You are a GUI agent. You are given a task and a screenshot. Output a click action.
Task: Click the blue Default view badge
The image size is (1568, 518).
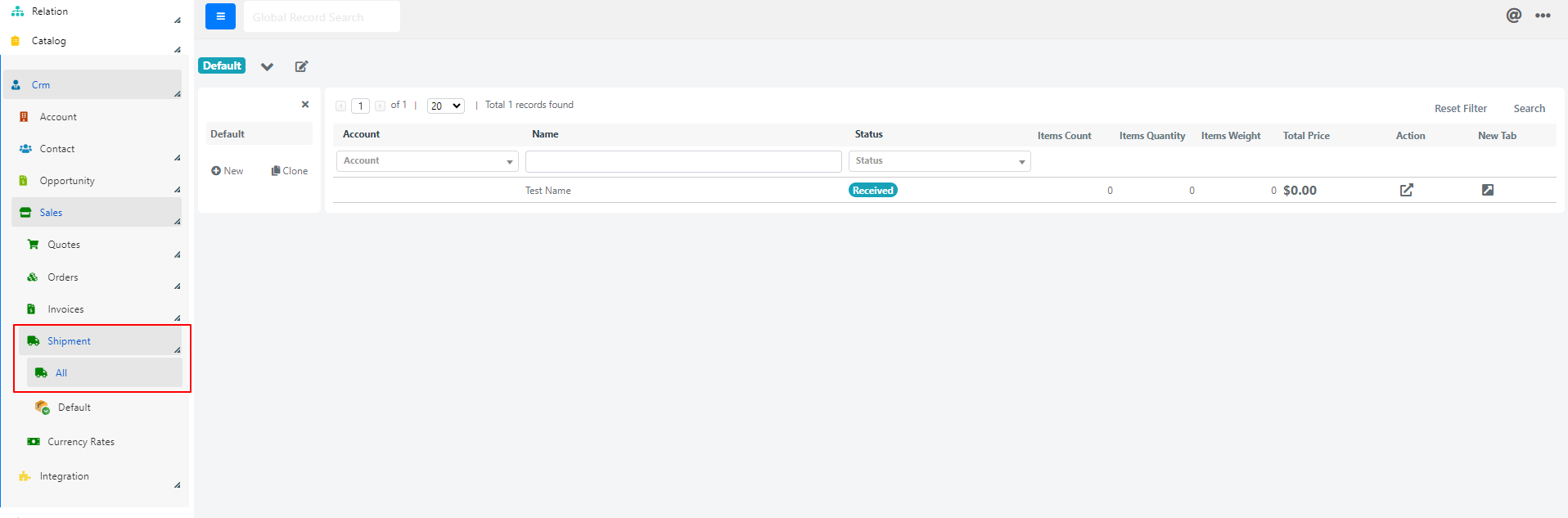(222, 65)
